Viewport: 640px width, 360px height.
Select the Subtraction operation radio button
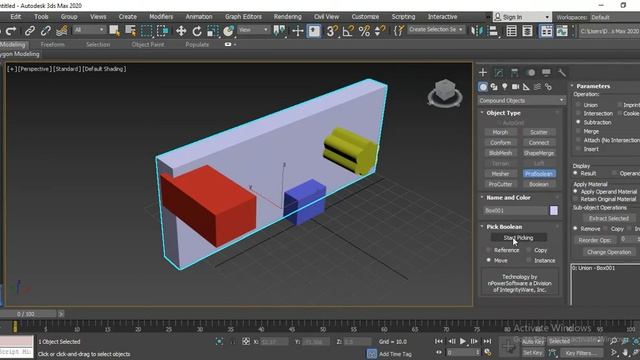(x=578, y=122)
